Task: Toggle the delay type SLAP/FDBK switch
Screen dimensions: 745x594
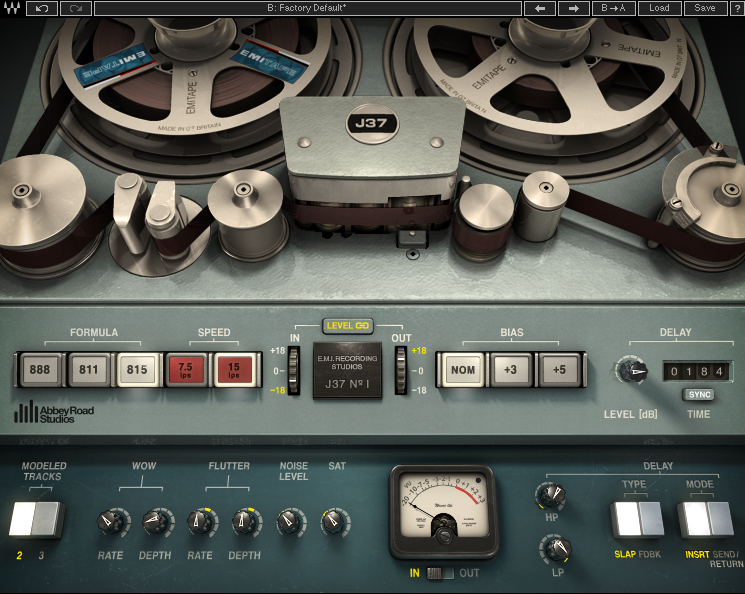Action: 637,519
